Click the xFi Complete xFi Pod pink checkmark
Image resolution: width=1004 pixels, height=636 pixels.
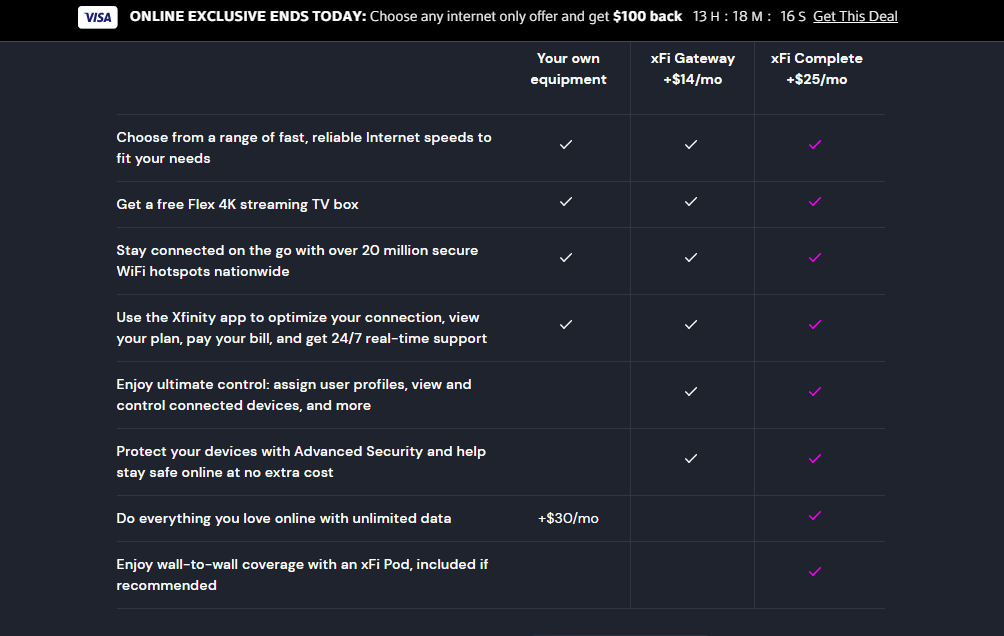pos(814,572)
